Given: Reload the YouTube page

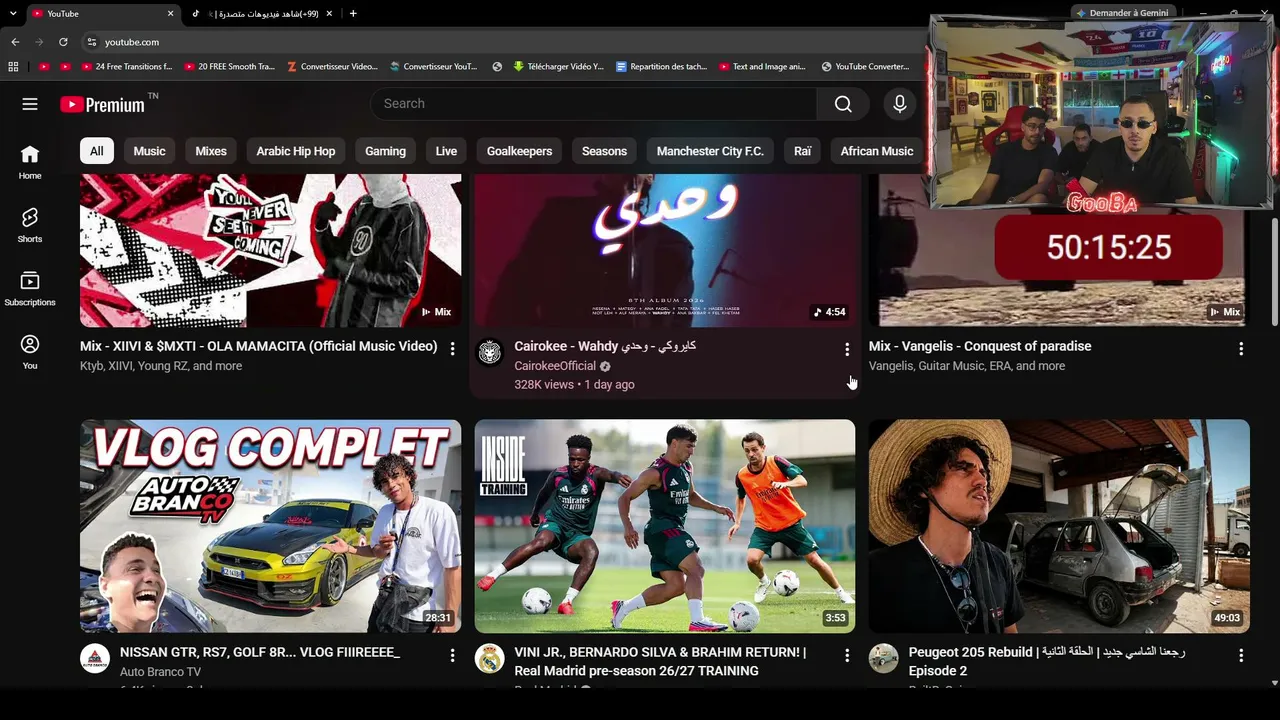Looking at the screenshot, I should click(x=63, y=42).
